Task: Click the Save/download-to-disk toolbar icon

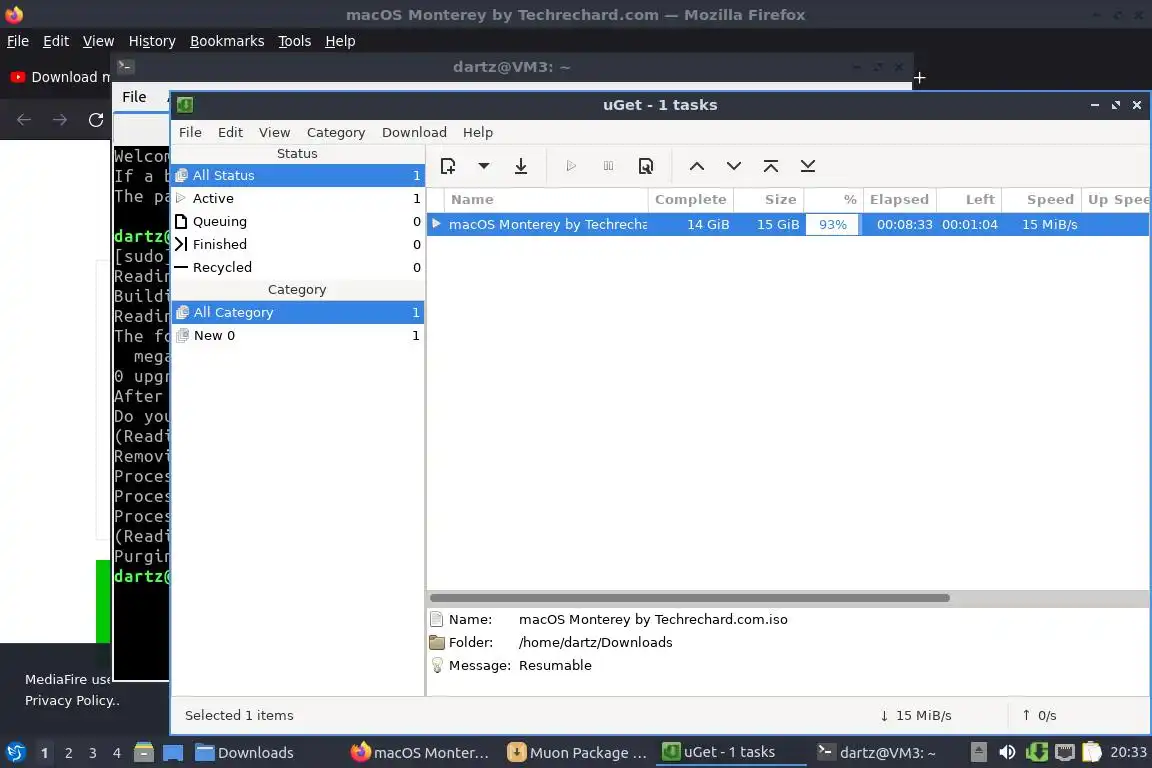Action: pyautogui.click(x=521, y=166)
